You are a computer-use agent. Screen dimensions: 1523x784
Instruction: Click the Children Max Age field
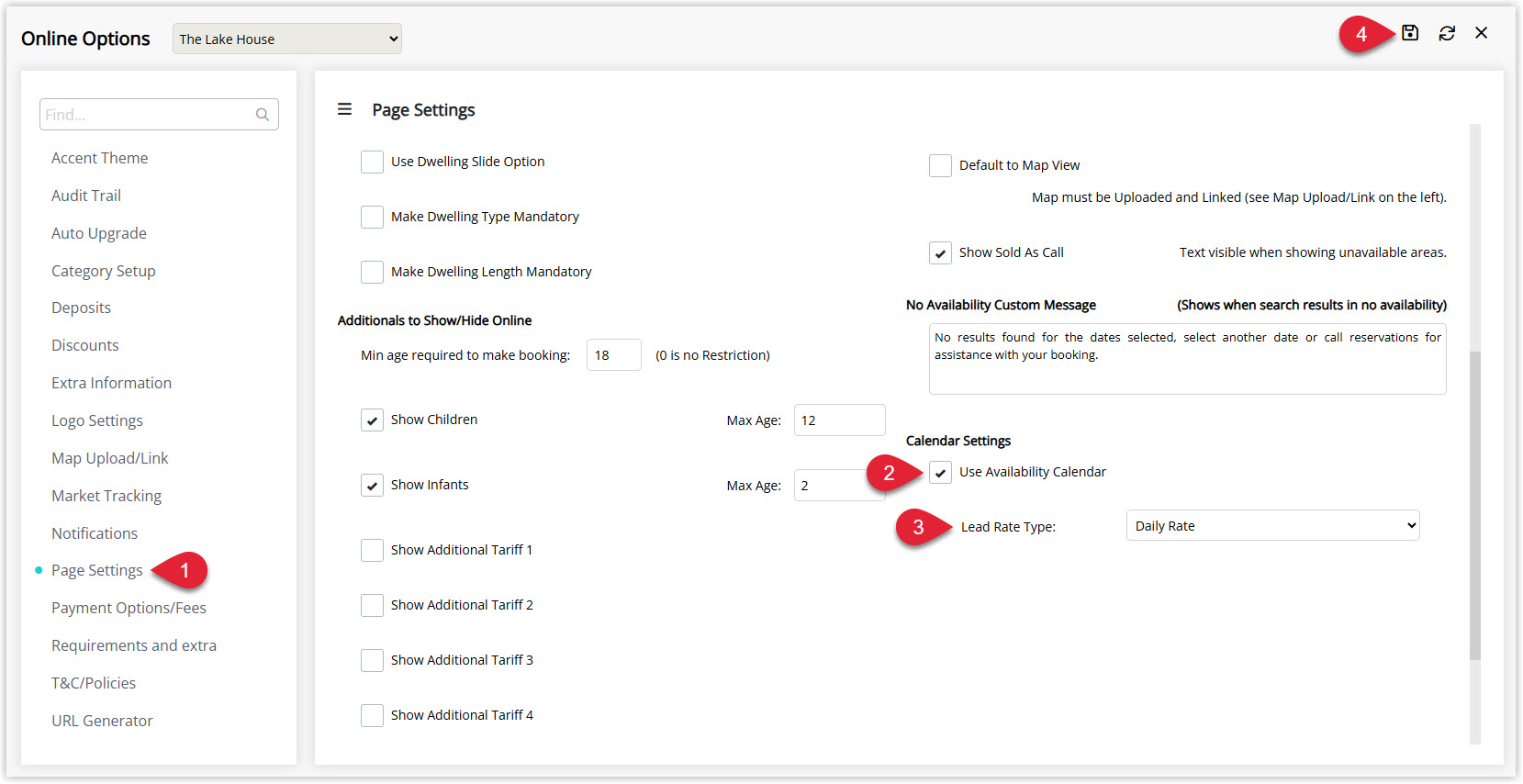[x=840, y=420]
